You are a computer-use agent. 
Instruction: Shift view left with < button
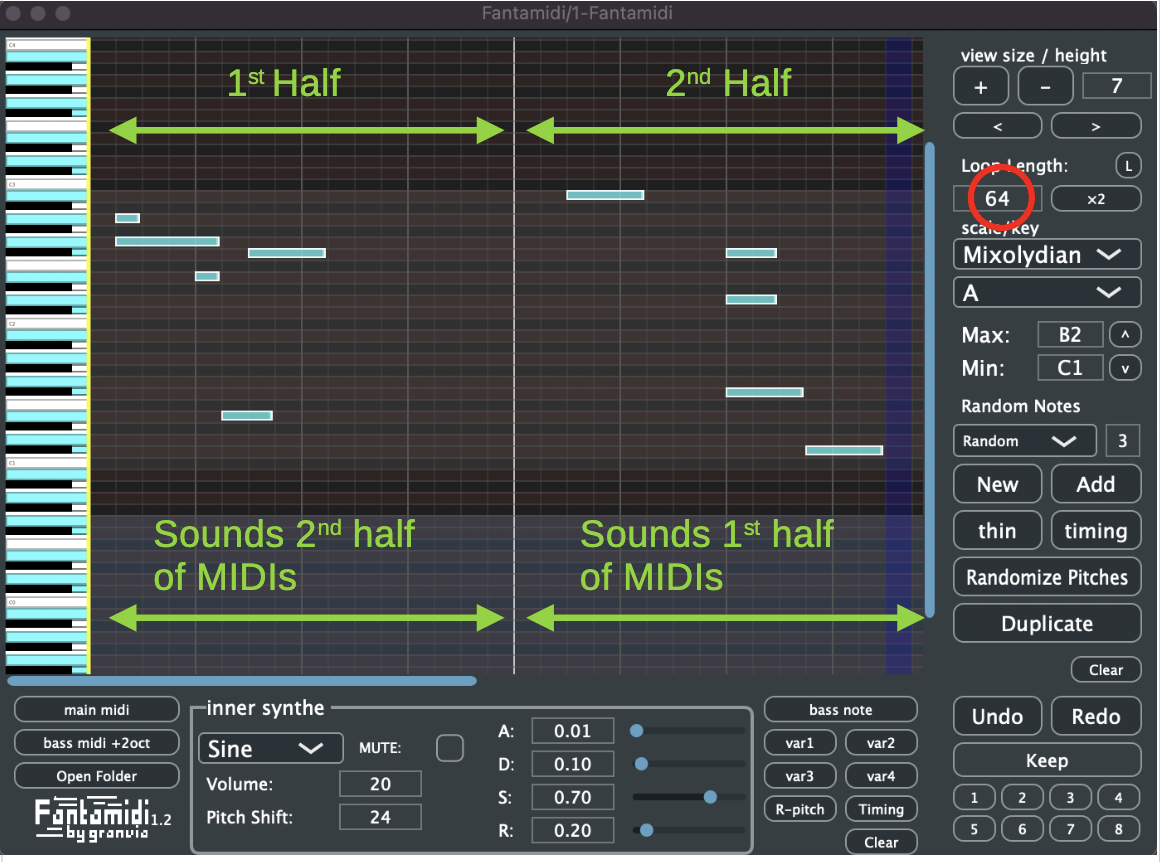click(997, 127)
